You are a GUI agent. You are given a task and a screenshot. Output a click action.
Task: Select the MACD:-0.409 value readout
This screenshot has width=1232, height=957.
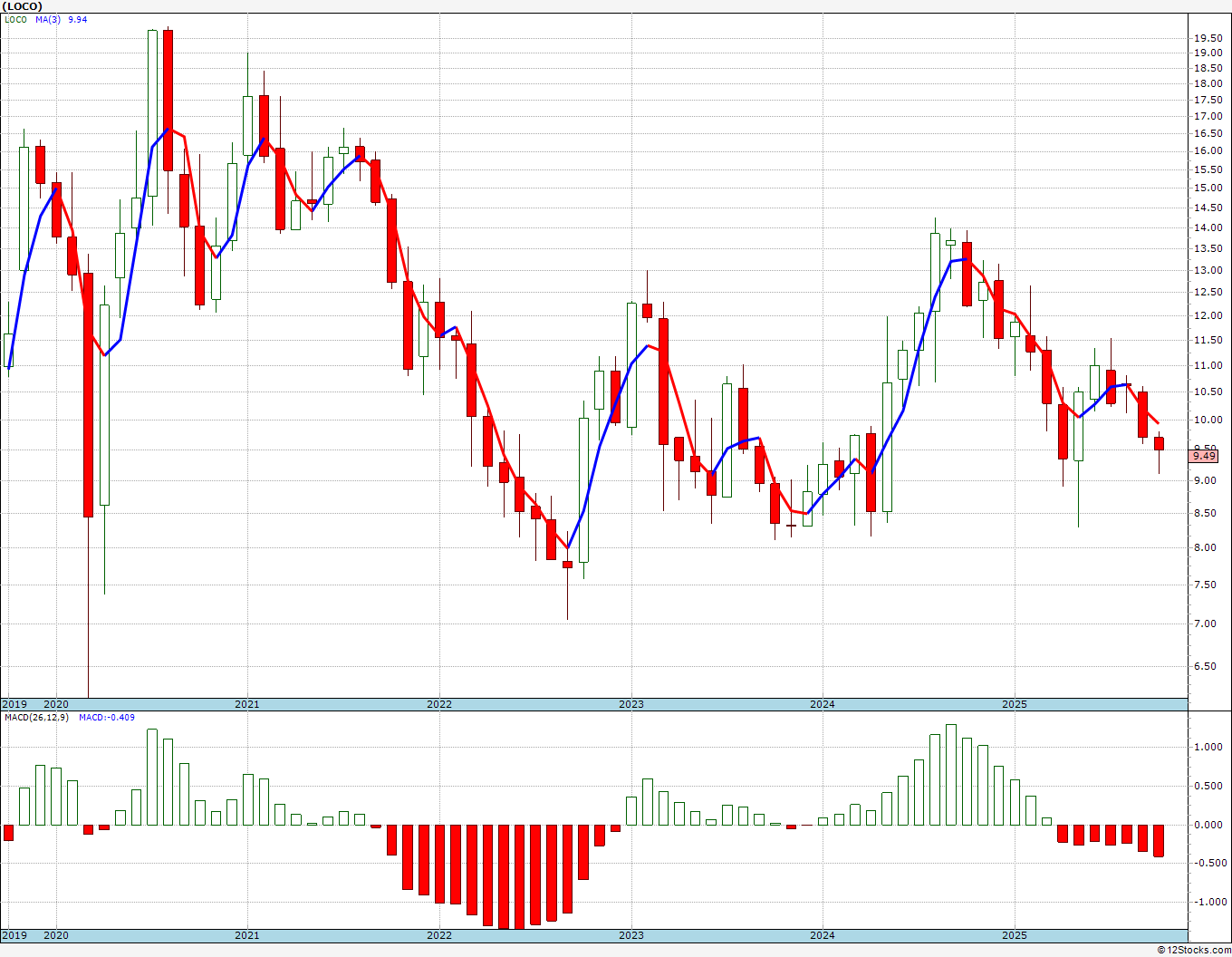(x=106, y=718)
